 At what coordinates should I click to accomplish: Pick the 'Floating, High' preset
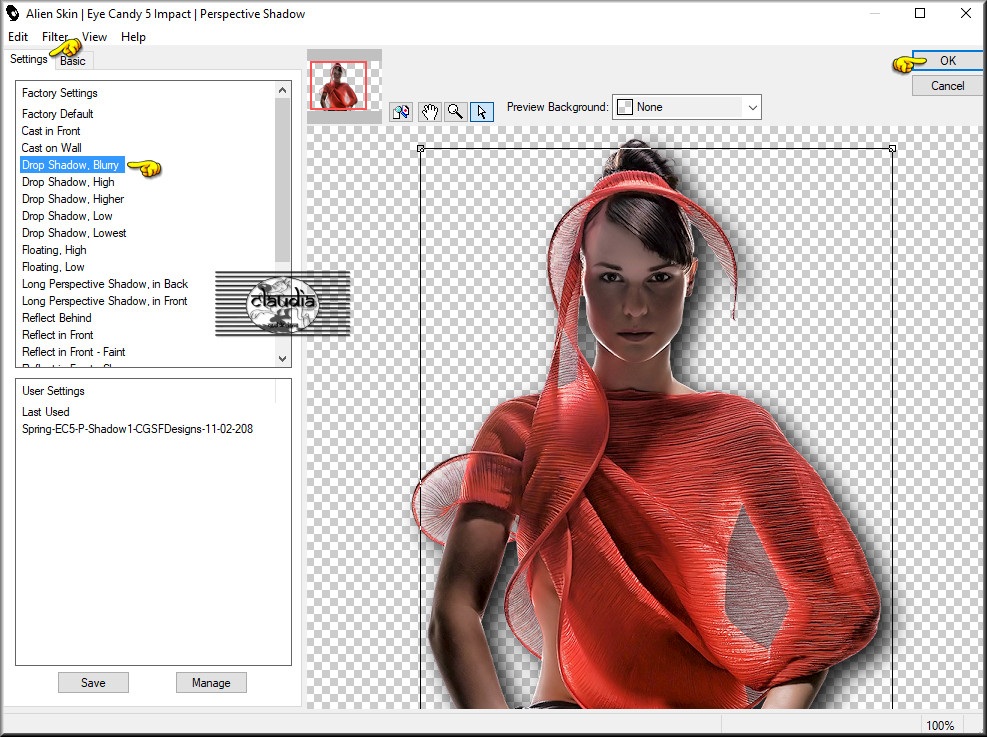[54, 250]
